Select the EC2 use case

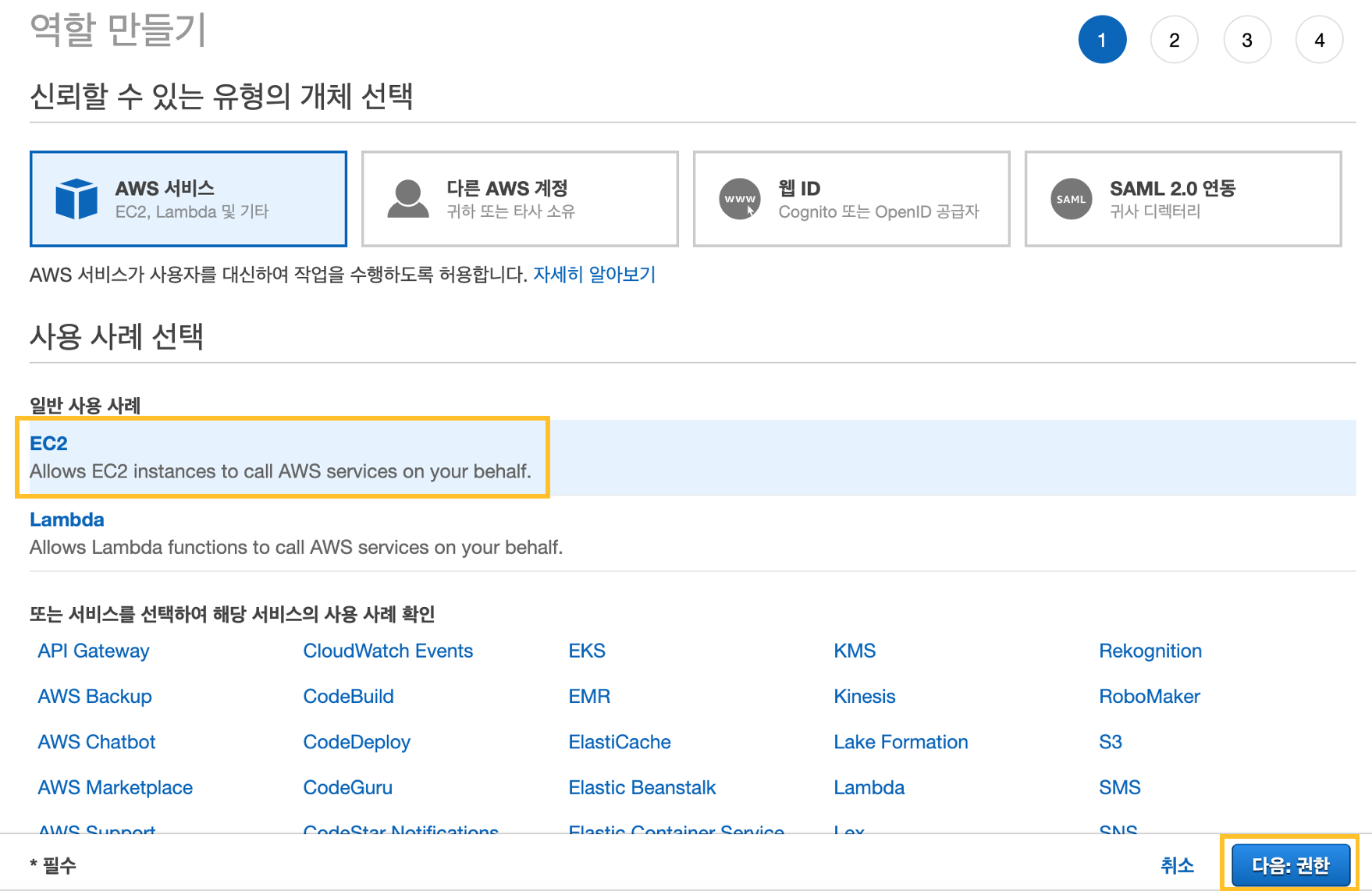(x=692, y=457)
